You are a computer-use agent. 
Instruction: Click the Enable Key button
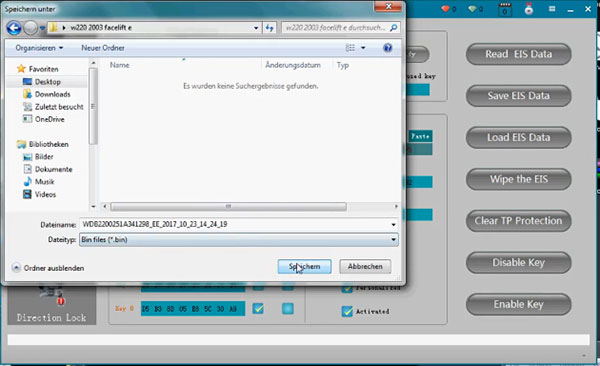pyautogui.click(x=518, y=304)
